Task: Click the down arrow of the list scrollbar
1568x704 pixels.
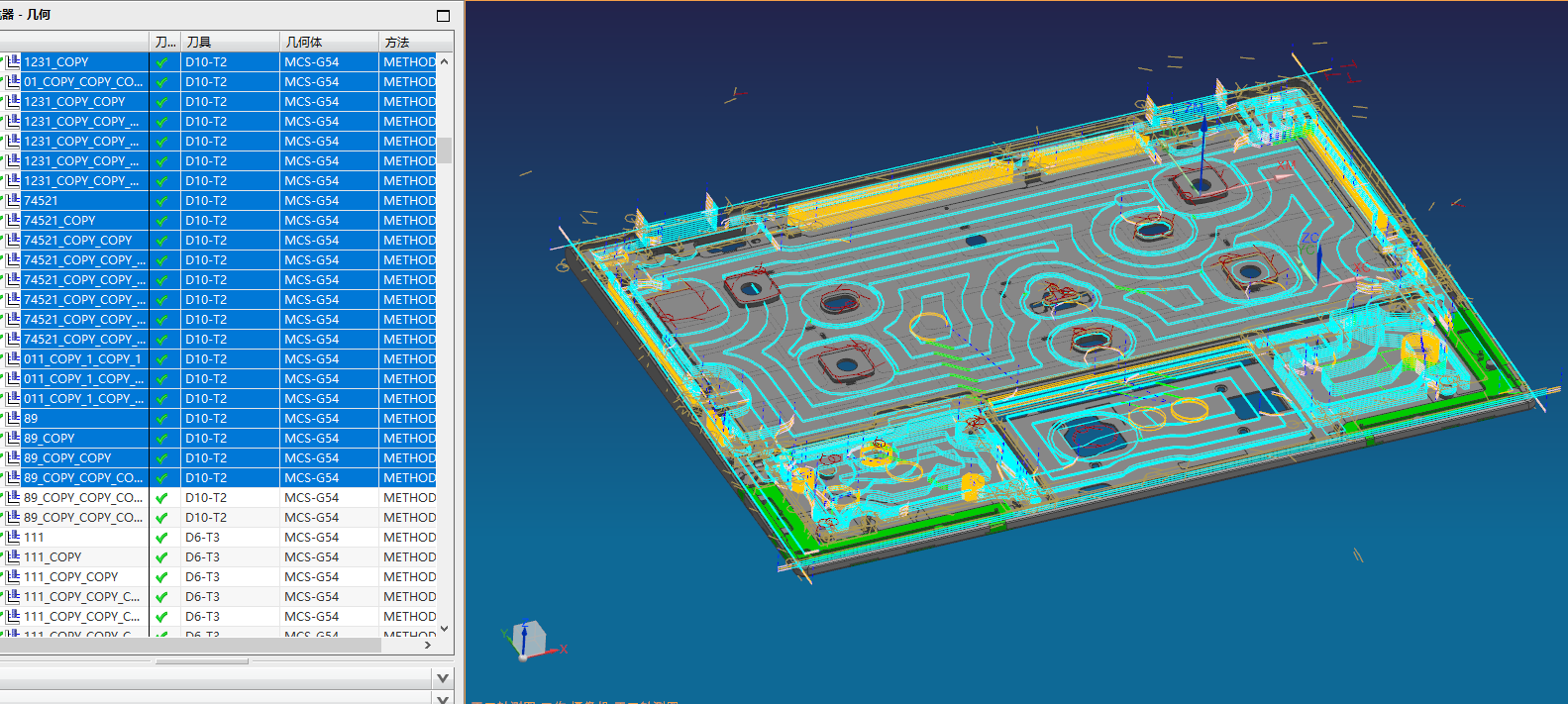Action: (x=445, y=628)
